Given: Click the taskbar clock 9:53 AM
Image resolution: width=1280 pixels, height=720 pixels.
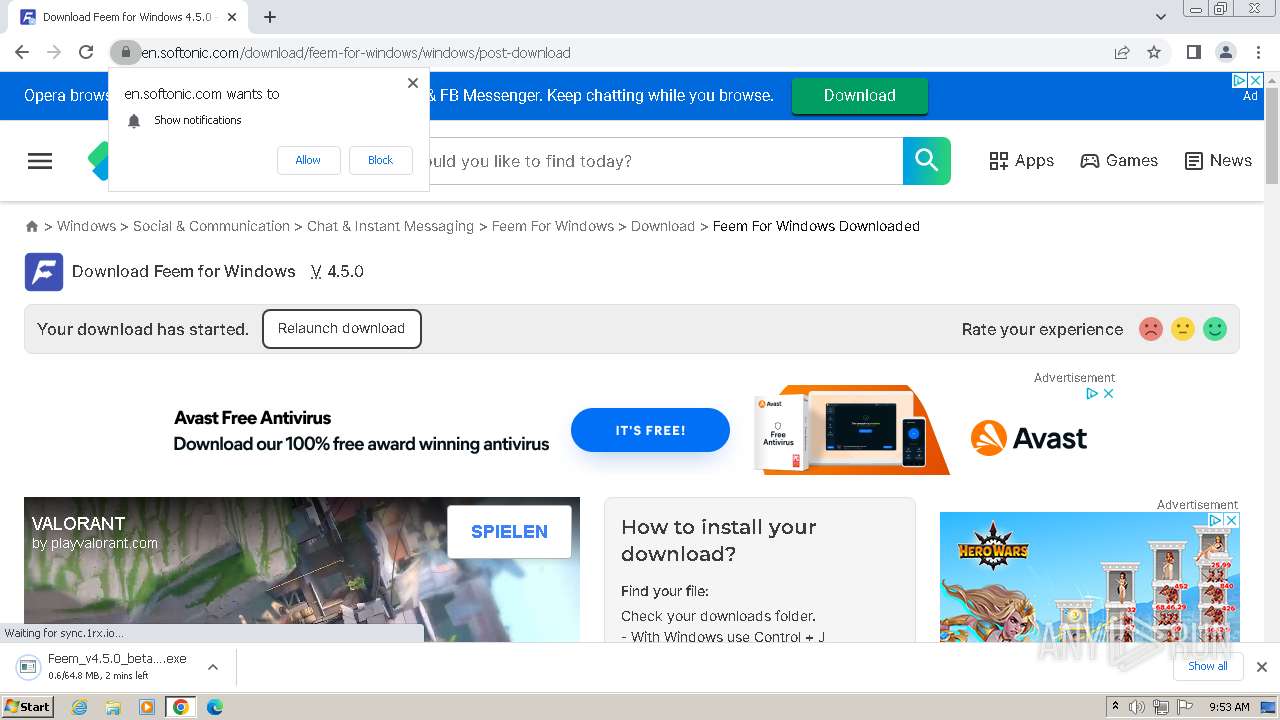Looking at the screenshot, I should pyautogui.click(x=1229, y=707).
